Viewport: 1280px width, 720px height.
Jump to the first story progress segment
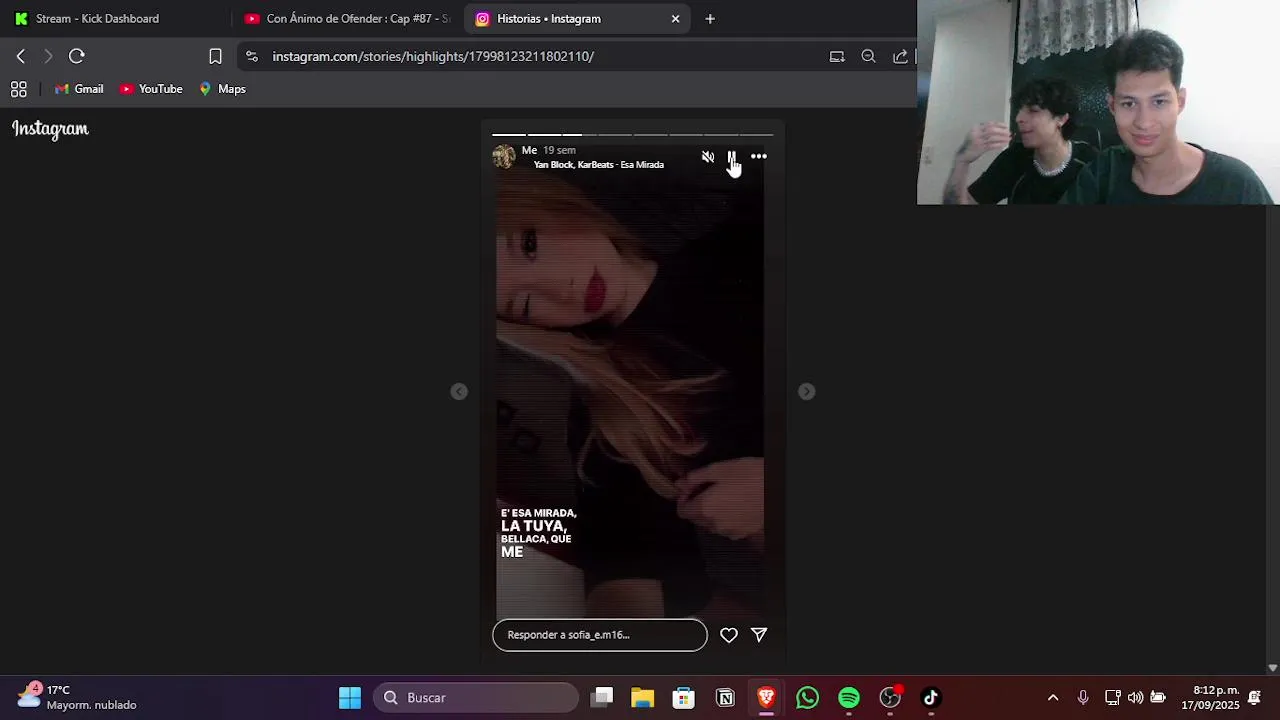509,134
